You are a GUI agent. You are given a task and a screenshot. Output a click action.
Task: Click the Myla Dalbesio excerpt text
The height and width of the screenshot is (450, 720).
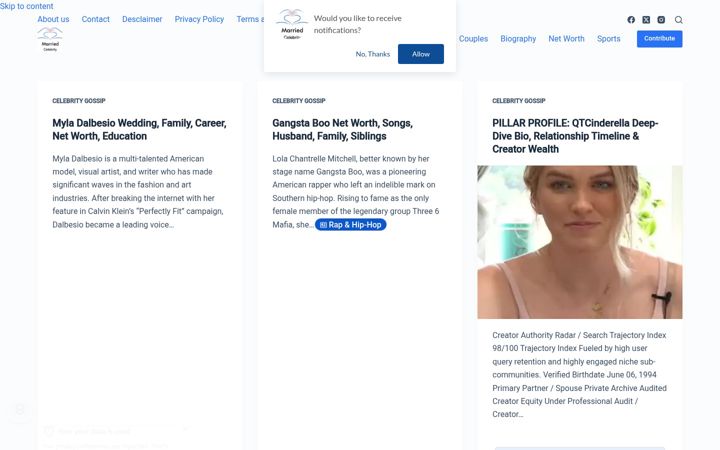138,191
